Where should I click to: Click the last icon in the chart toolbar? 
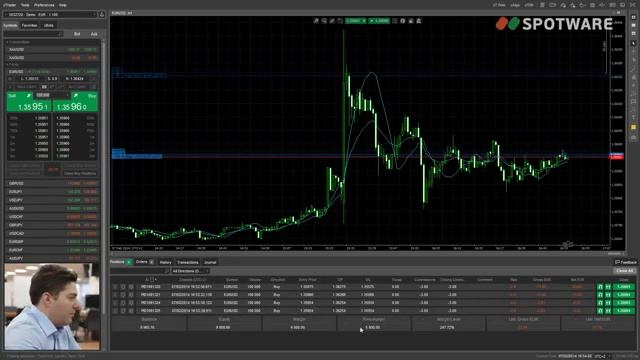(x=419, y=21)
